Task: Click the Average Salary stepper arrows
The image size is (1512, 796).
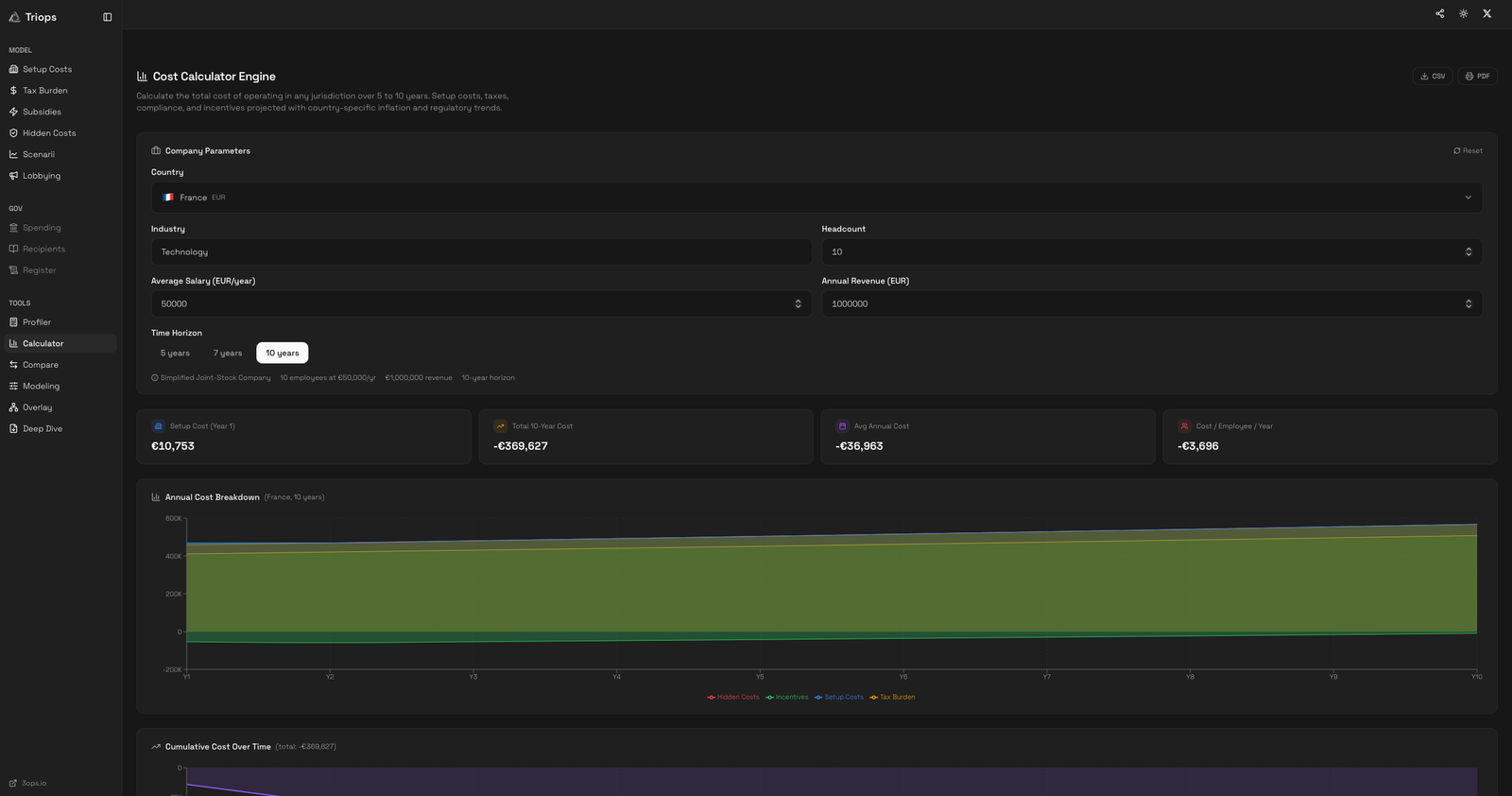Action: pyautogui.click(x=798, y=304)
